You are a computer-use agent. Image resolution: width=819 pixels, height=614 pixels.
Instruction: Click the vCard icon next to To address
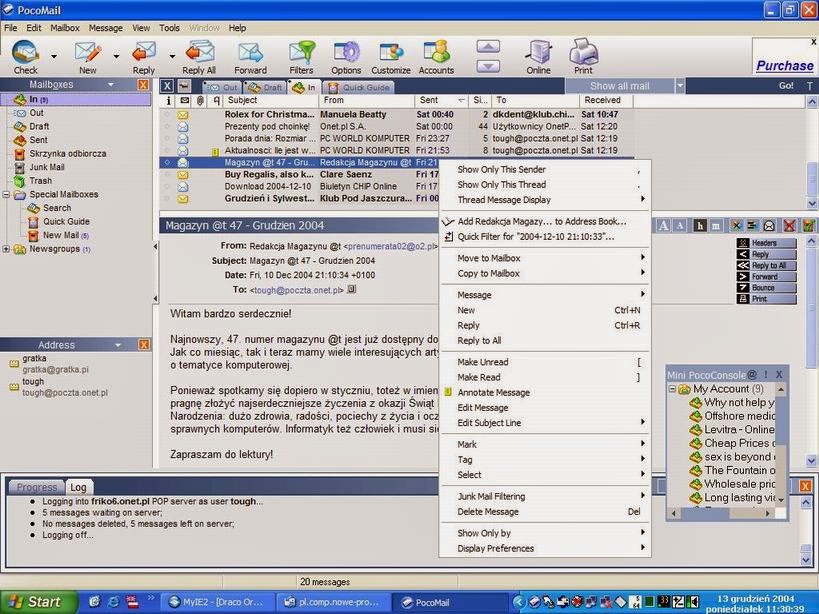(x=352, y=289)
